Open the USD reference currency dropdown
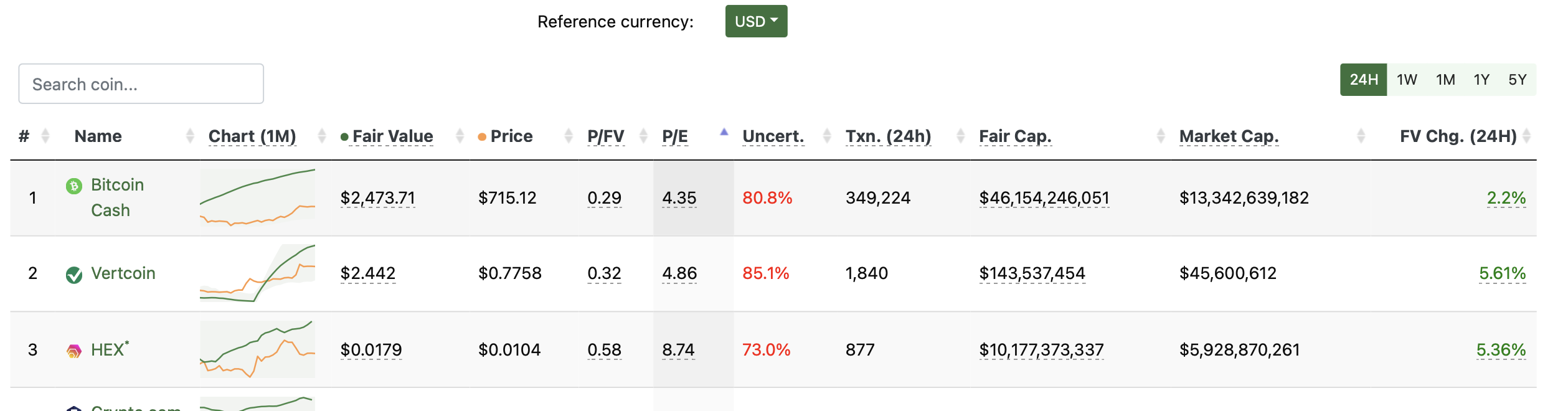This screenshot has width=1568, height=411. click(x=756, y=21)
